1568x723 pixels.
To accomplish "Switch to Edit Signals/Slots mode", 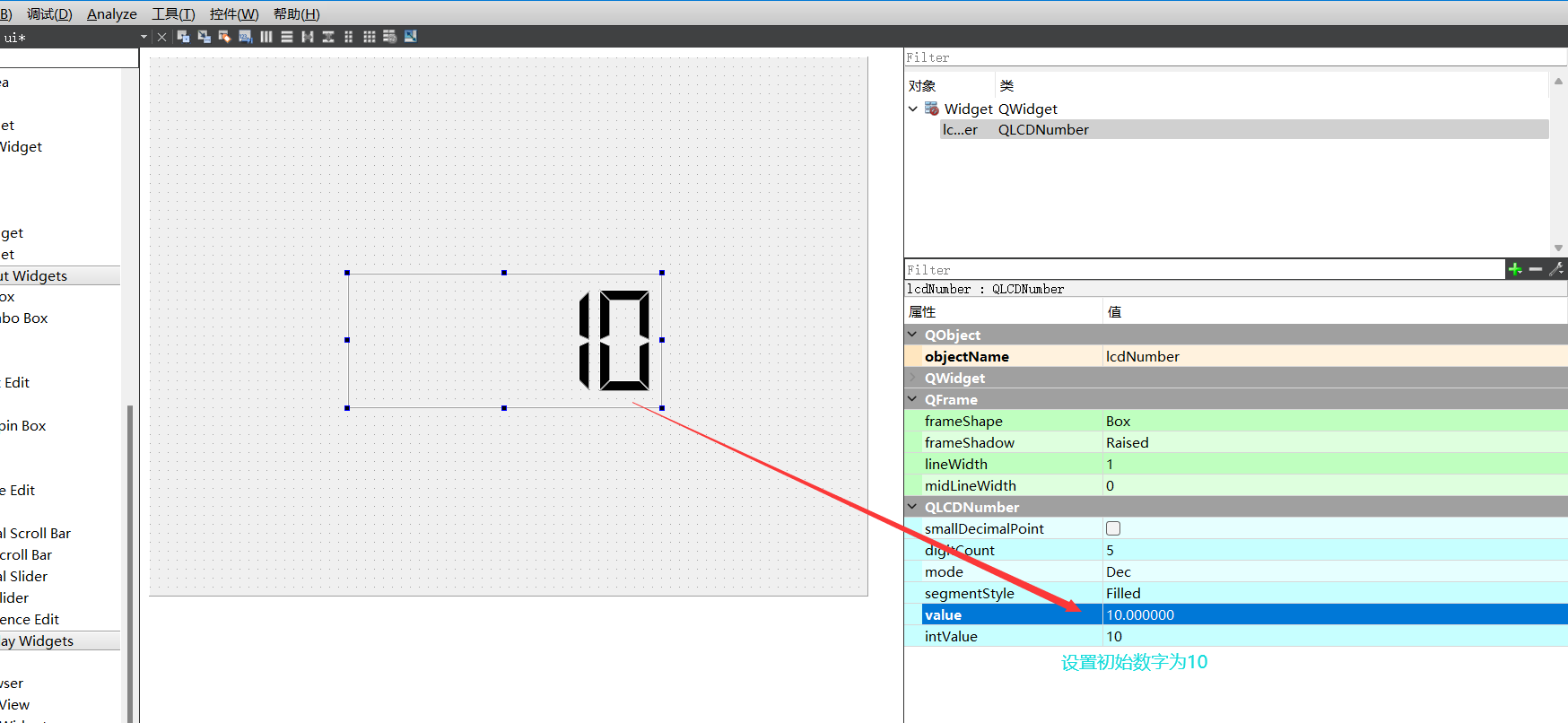I will 204,37.
